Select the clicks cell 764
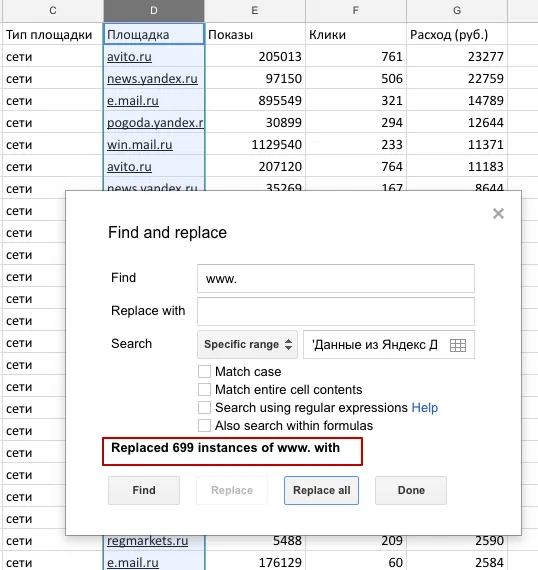 point(356,166)
